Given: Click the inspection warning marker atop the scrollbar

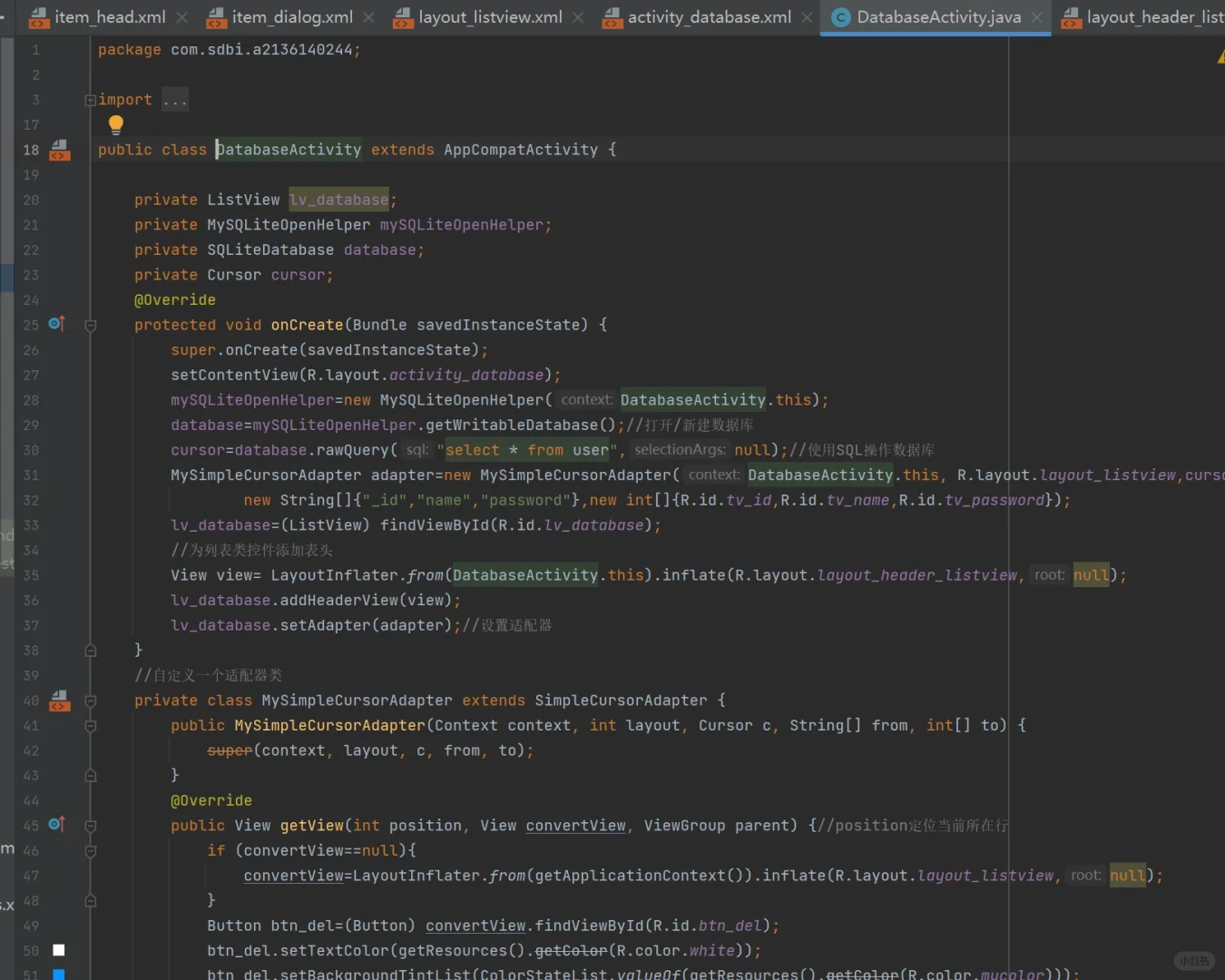Looking at the screenshot, I should (x=1220, y=56).
